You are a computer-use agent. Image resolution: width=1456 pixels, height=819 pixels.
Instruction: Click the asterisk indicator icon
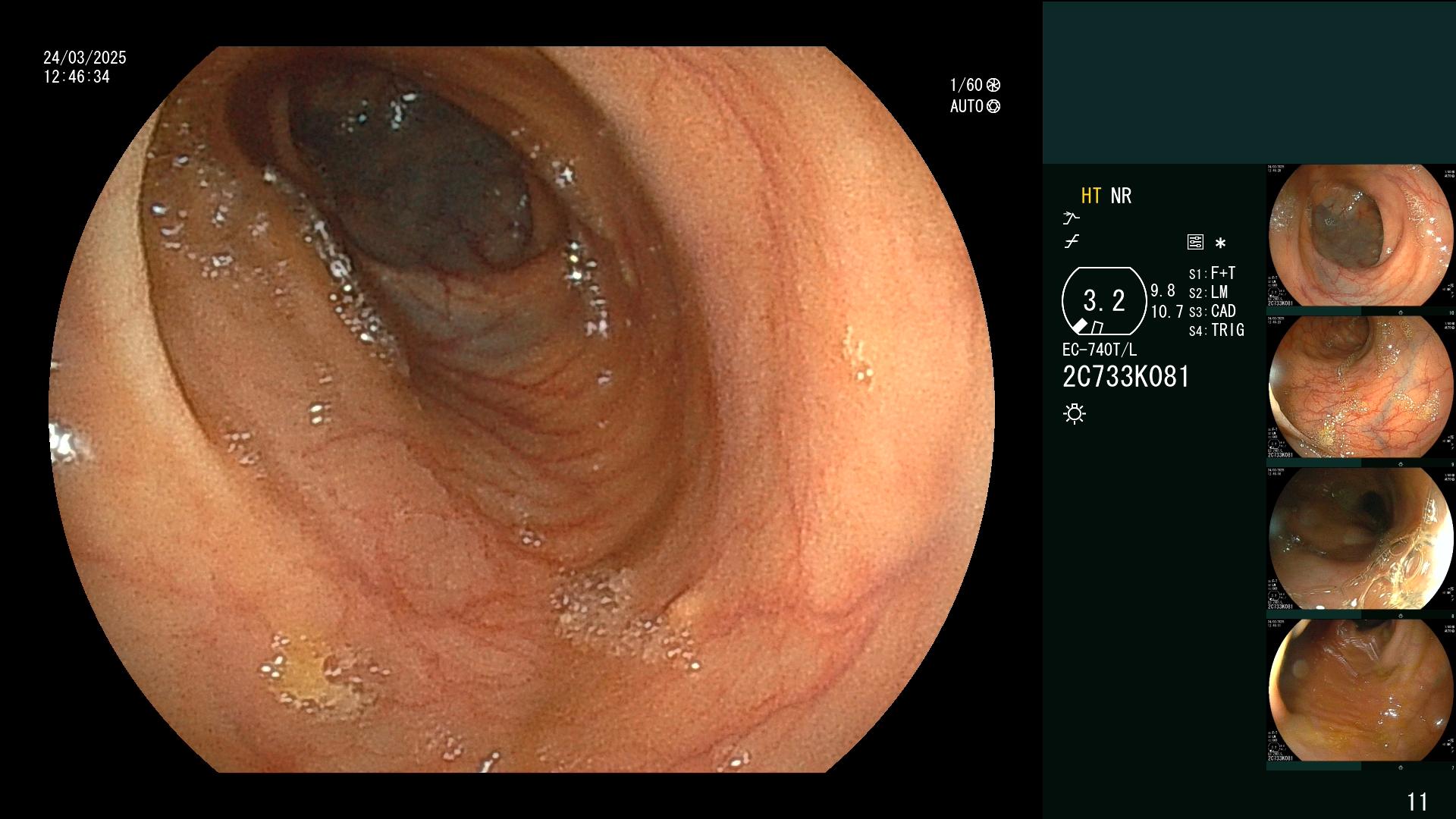1220,243
